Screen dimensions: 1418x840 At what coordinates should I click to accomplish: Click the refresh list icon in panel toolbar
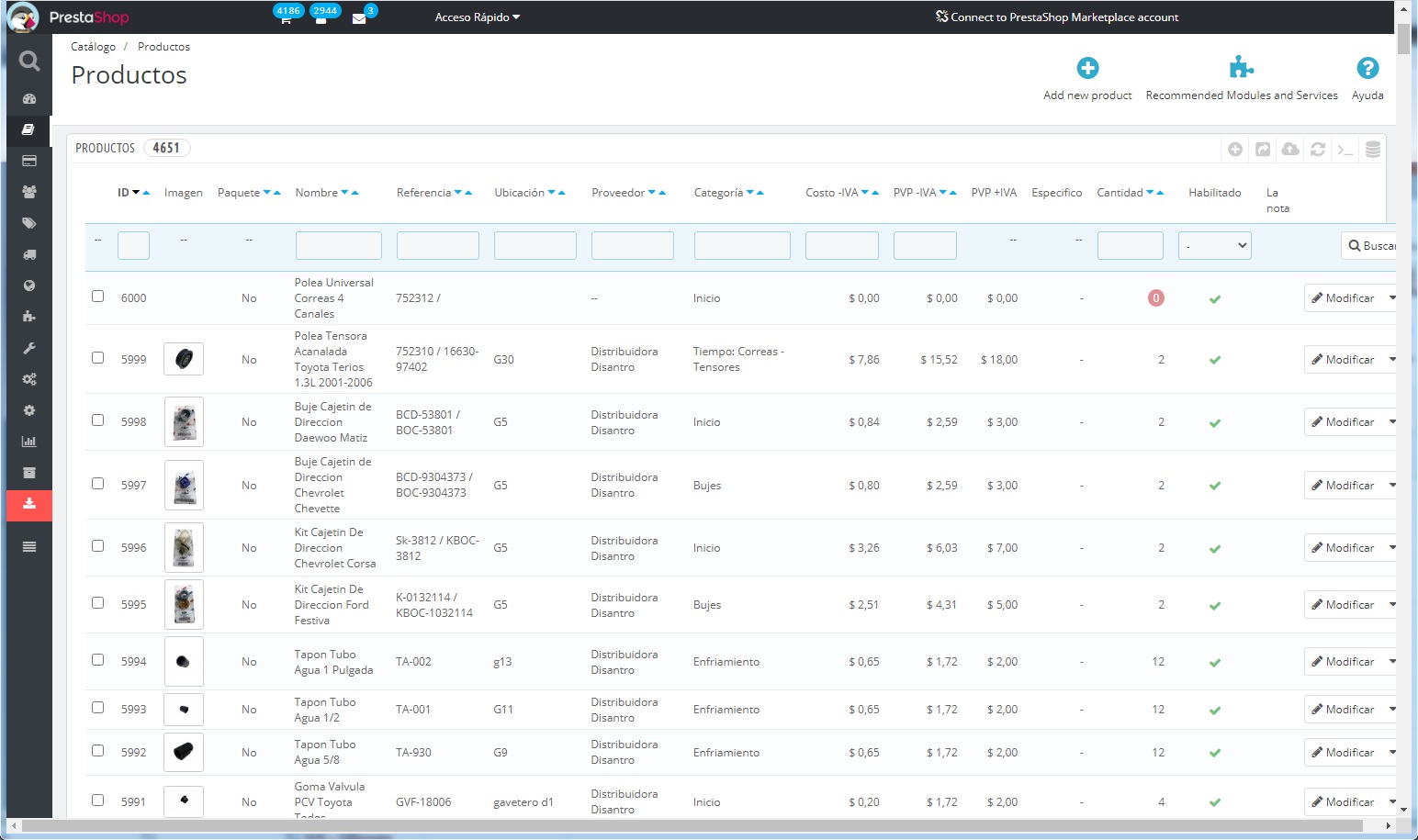(1318, 149)
